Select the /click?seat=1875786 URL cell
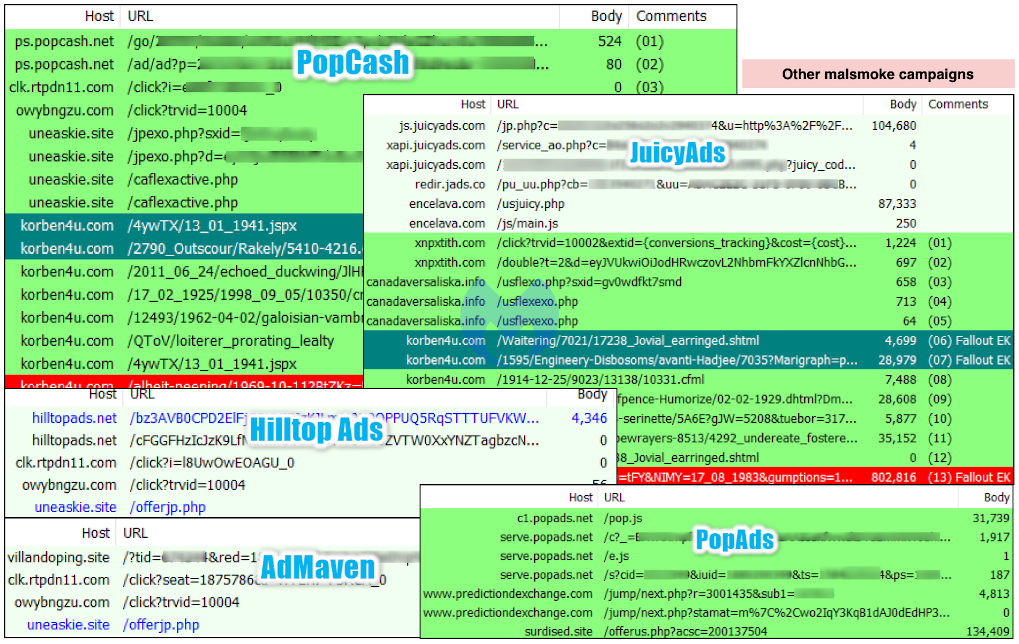The width and height of the screenshot is (1019, 644). [255, 580]
